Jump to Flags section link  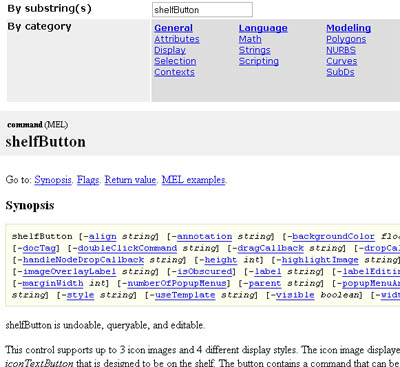click(88, 180)
